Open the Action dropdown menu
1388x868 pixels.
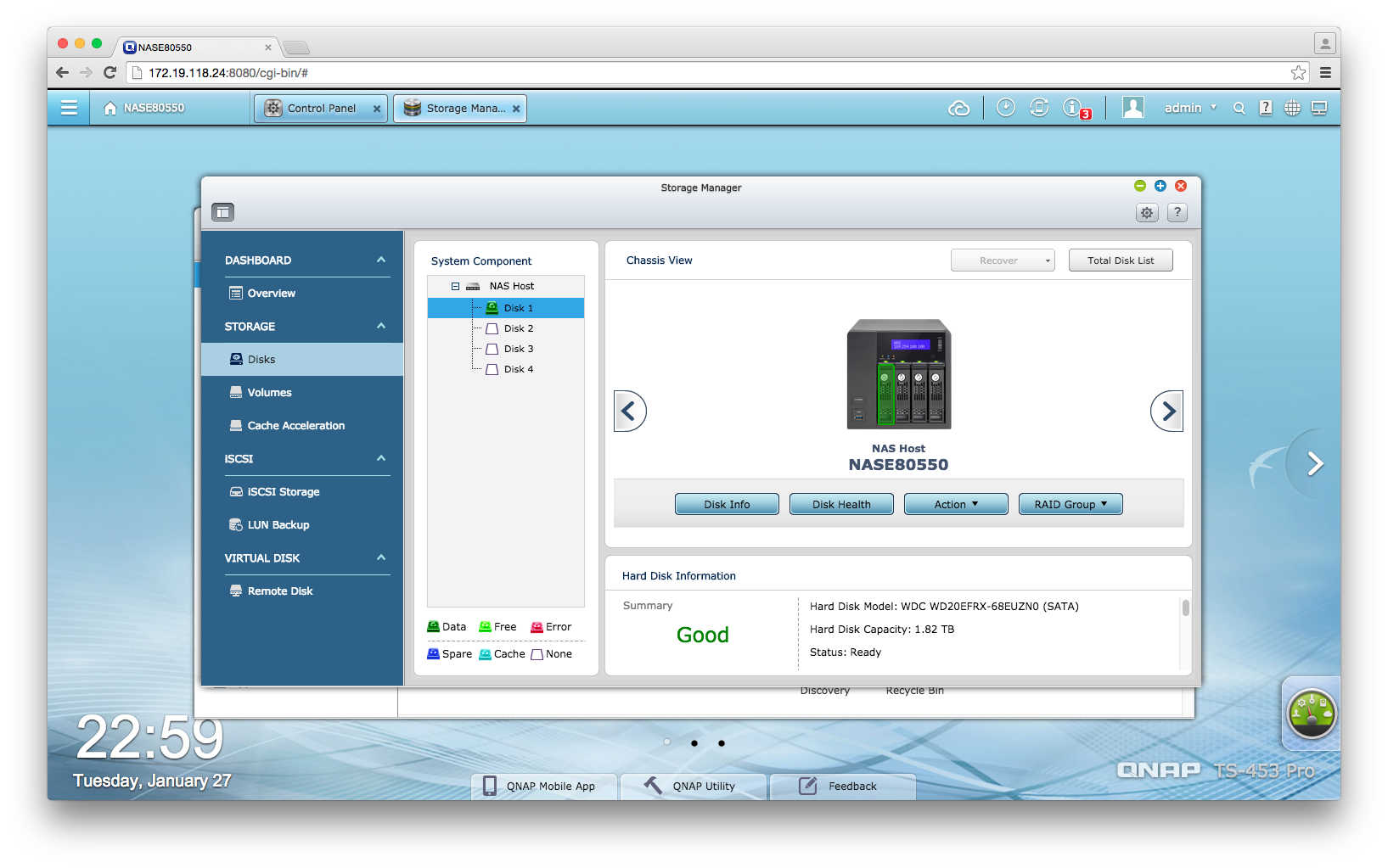956,504
